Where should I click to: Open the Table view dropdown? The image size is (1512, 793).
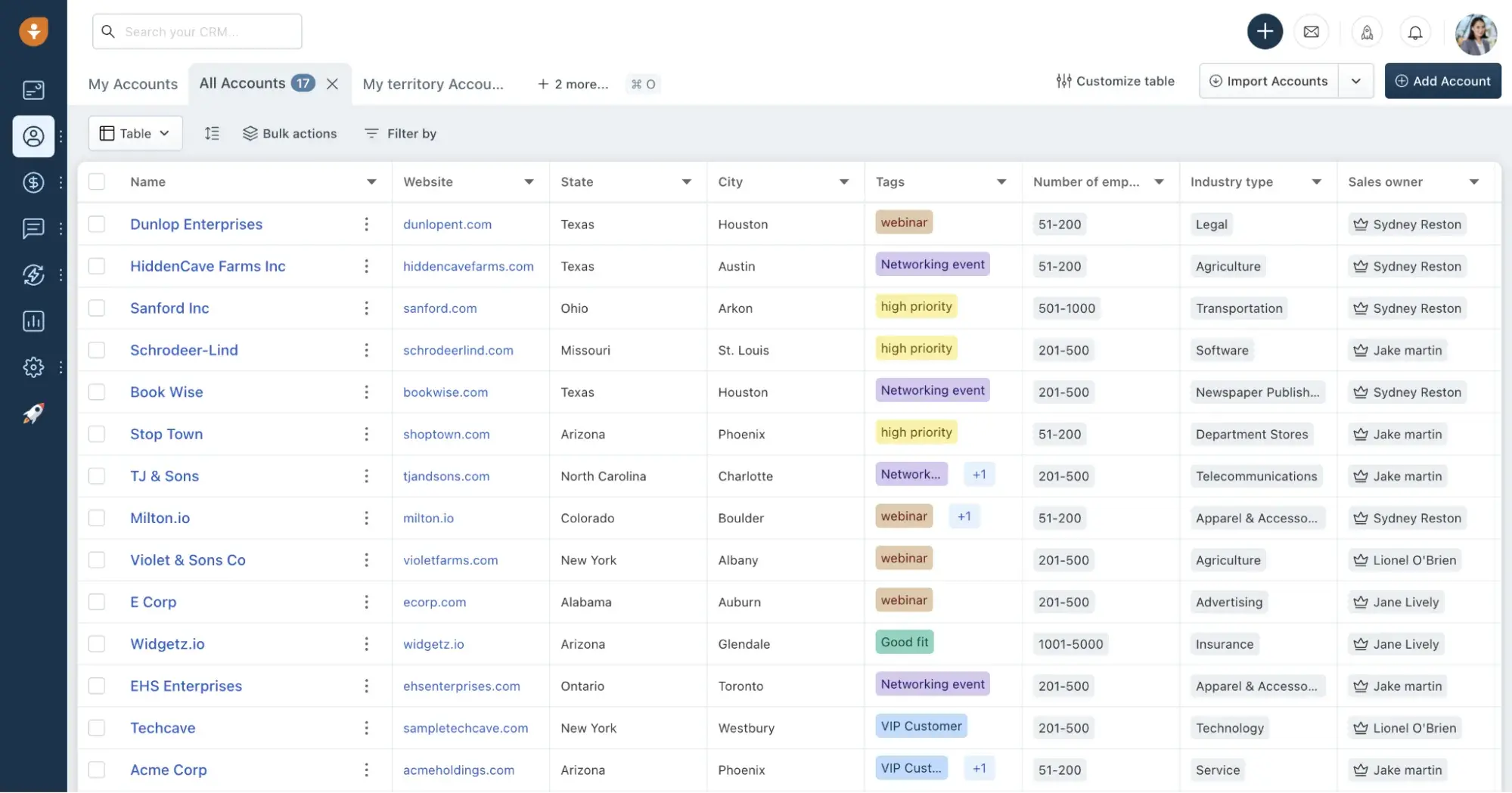tap(135, 133)
